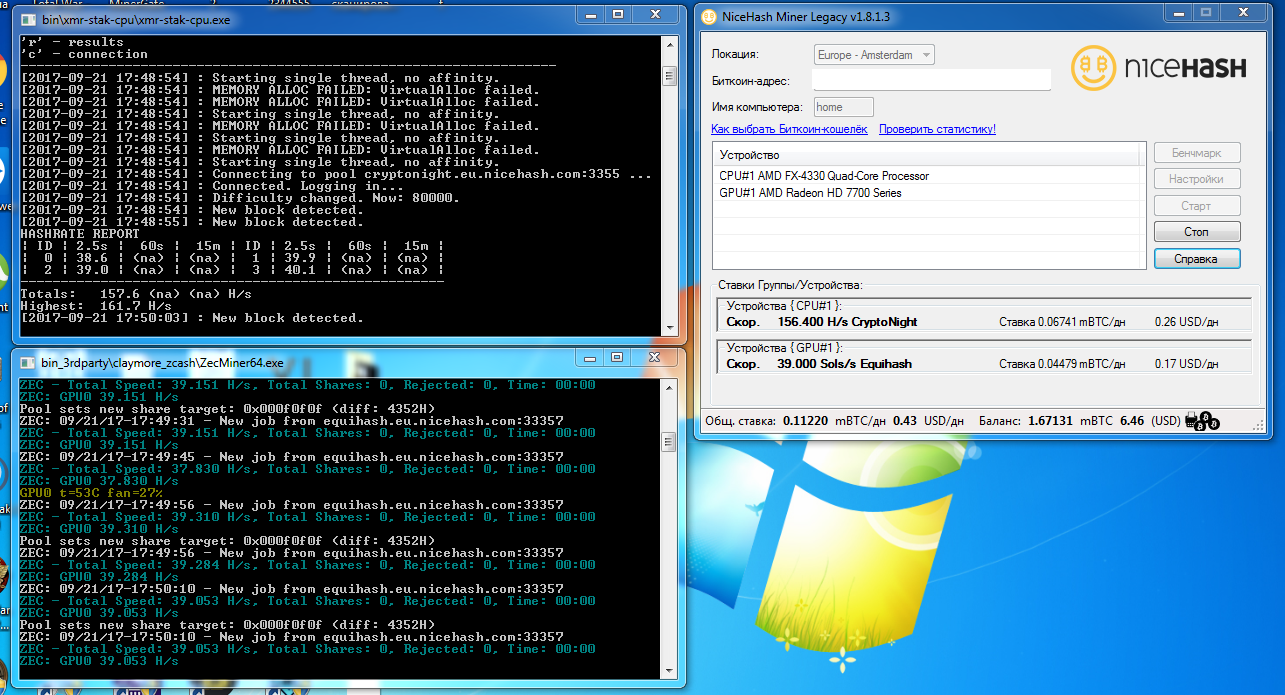Click the Имя компьютера field showing home

(x=842, y=106)
